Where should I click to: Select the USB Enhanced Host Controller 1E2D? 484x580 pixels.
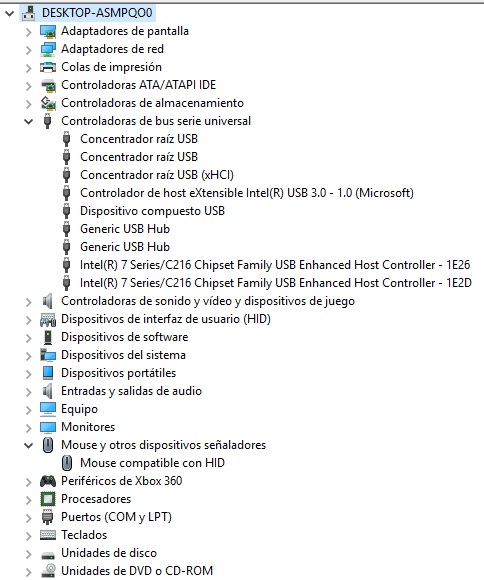point(276,283)
